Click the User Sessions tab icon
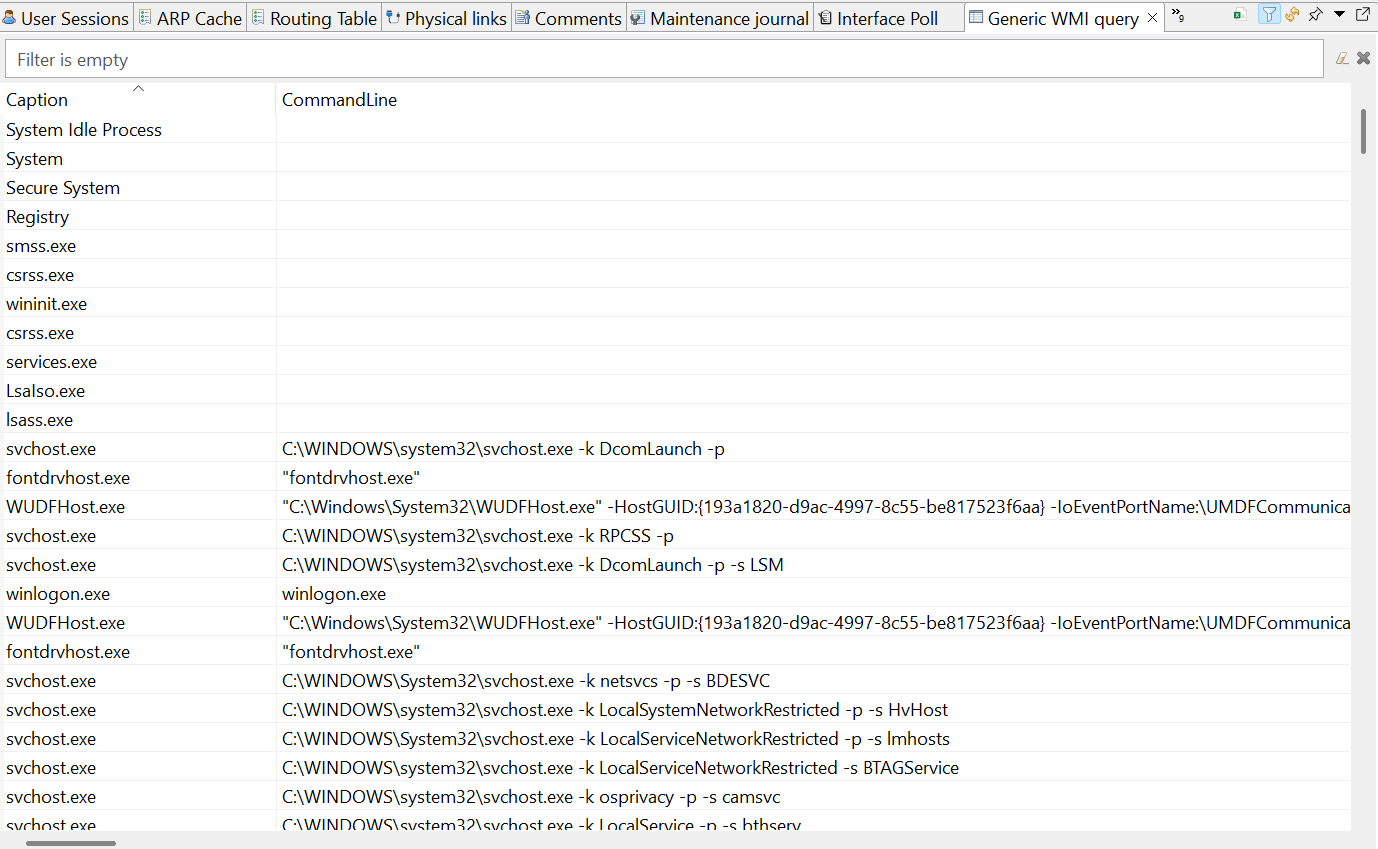The width and height of the screenshot is (1378, 849). 10,17
